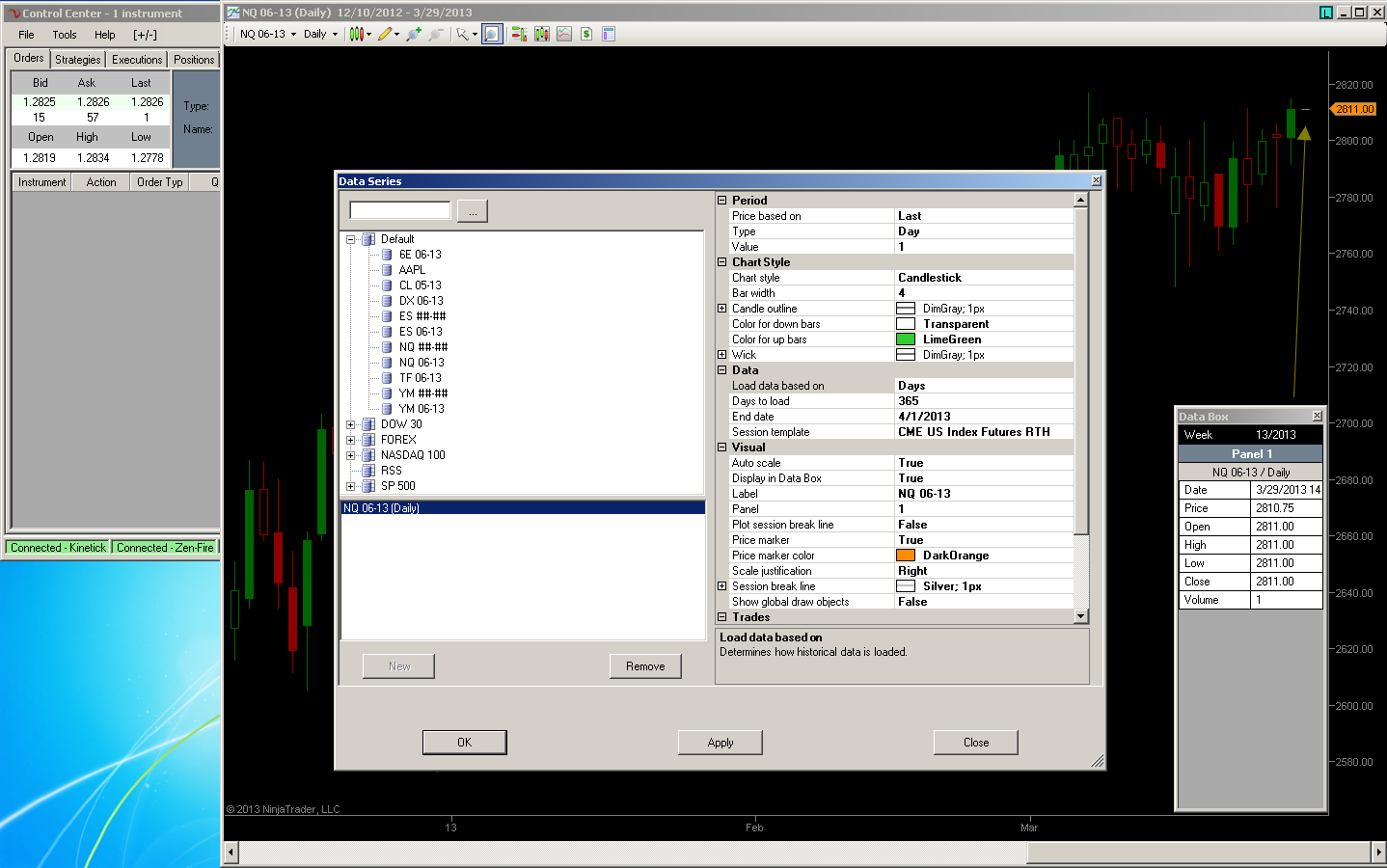Click the Apply button
This screenshot has width=1387, height=868.
(x=721, y=743)
